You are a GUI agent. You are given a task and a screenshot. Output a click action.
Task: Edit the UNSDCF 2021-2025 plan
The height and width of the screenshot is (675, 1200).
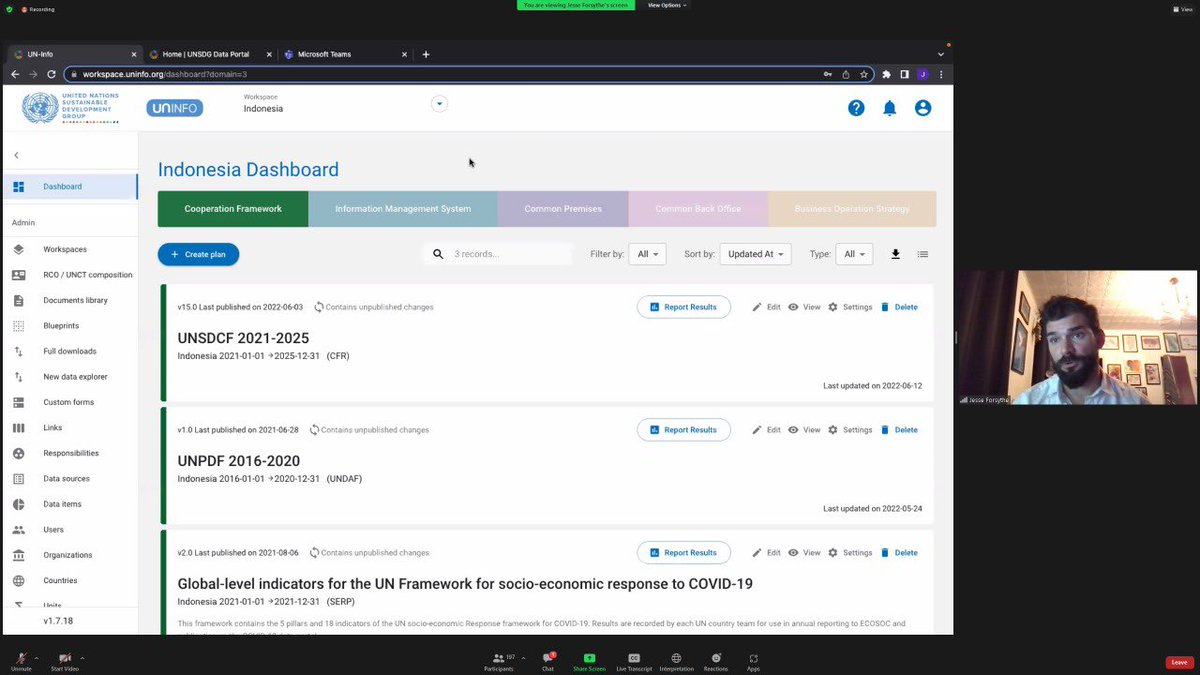click(x=766, y=307)
